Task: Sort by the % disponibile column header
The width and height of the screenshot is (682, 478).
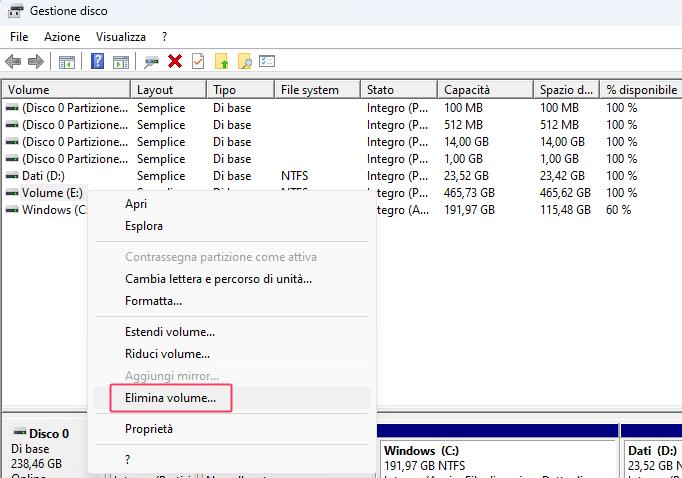Action: [641, 90]
